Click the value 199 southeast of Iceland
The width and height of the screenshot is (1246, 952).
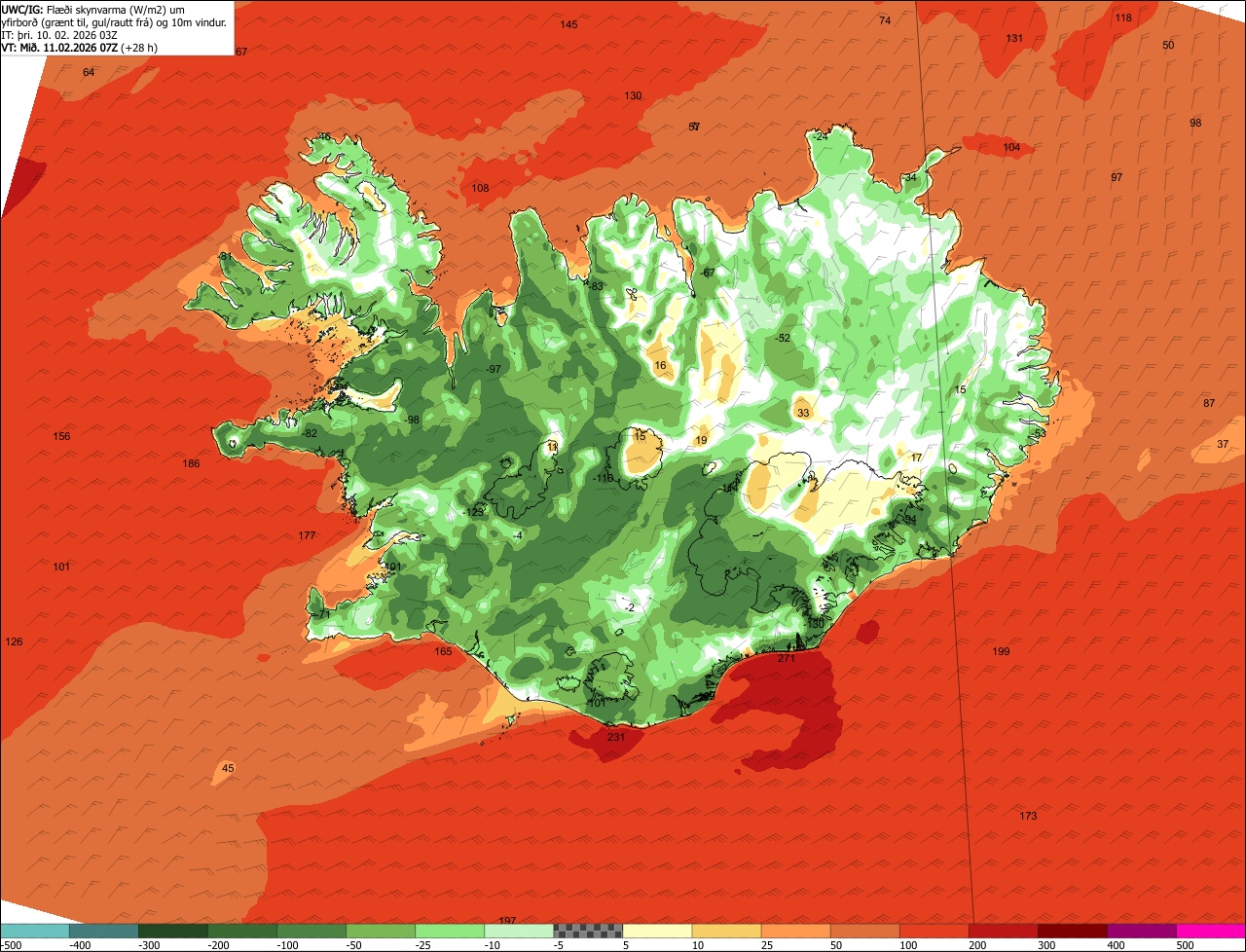tap(1001, 651)
